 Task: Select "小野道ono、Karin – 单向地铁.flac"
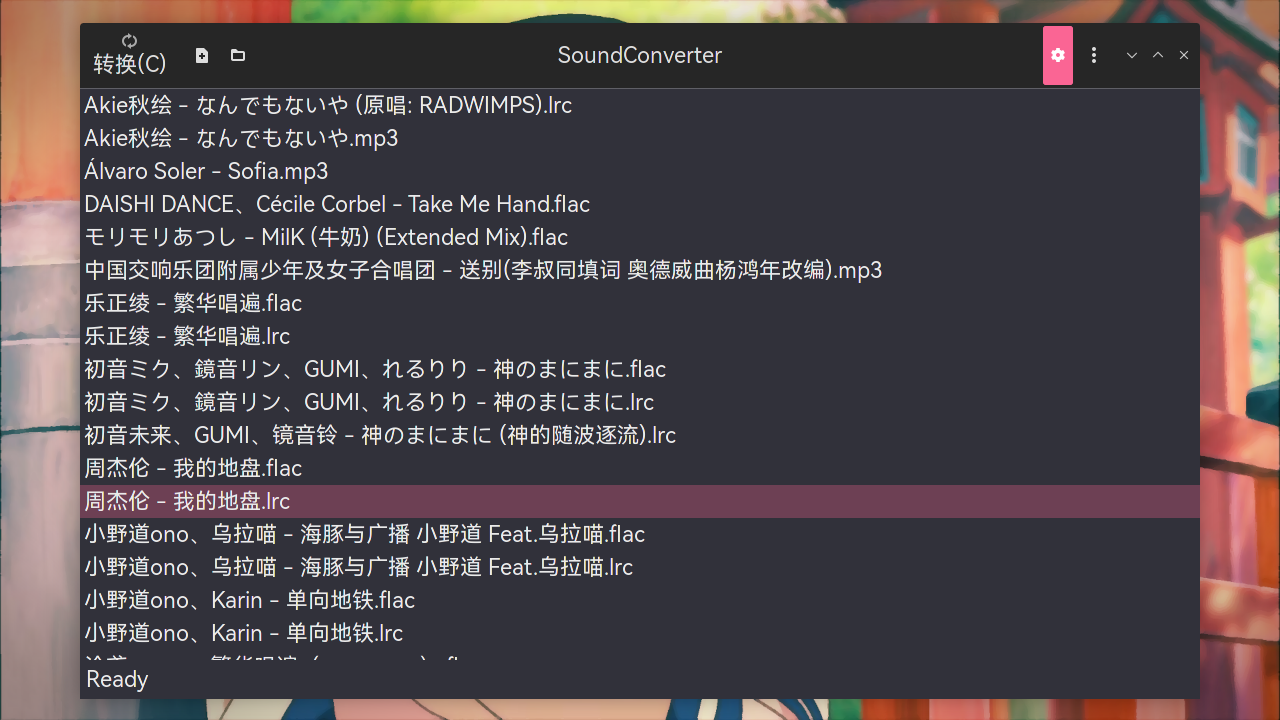click(x=249, y=600)
